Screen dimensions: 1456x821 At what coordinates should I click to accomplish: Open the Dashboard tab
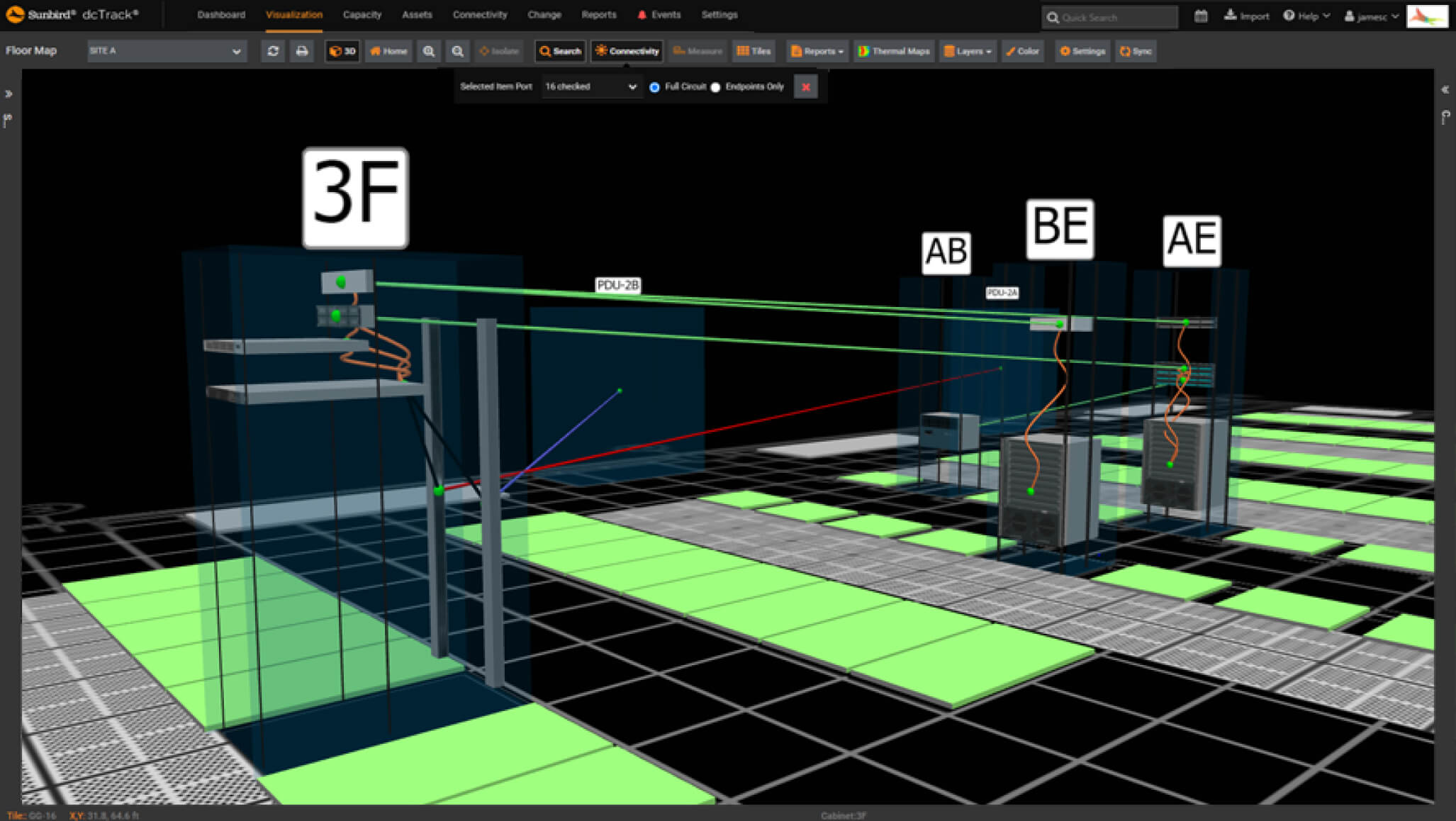[x=221, y=15]
